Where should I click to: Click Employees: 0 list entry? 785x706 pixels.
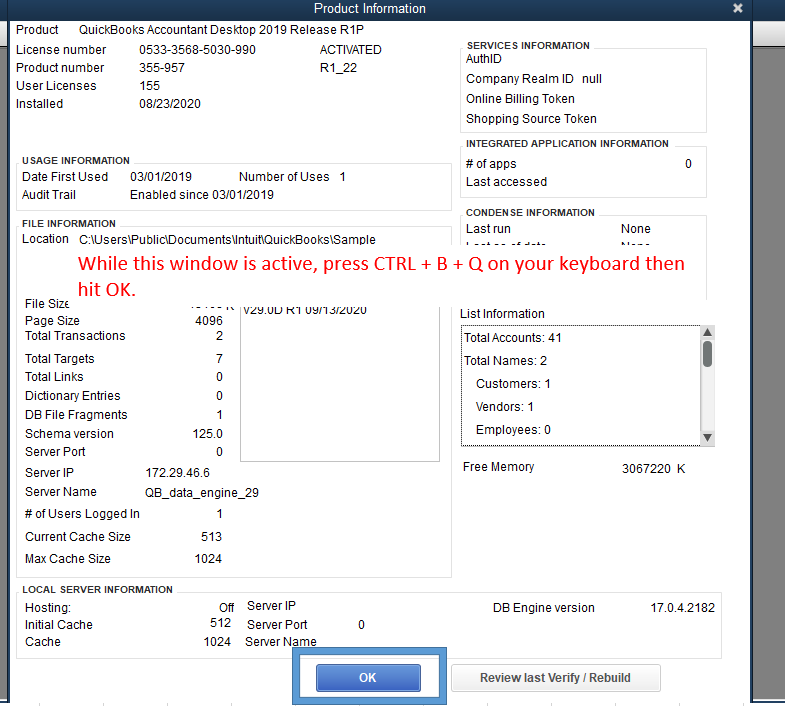click(x=513, y=430)
